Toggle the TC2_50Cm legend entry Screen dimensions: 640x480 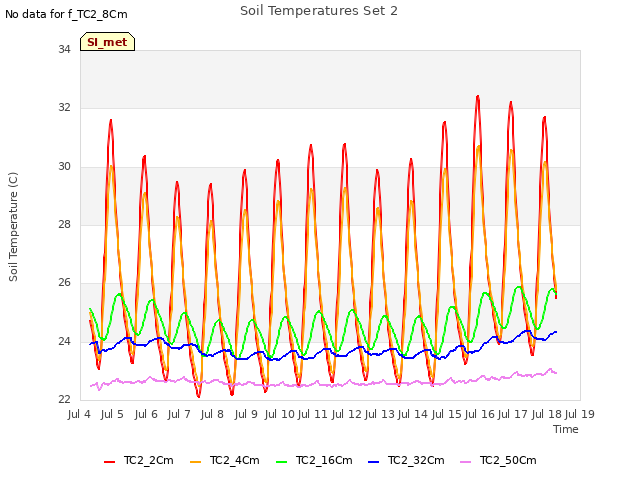click(498, 461)
